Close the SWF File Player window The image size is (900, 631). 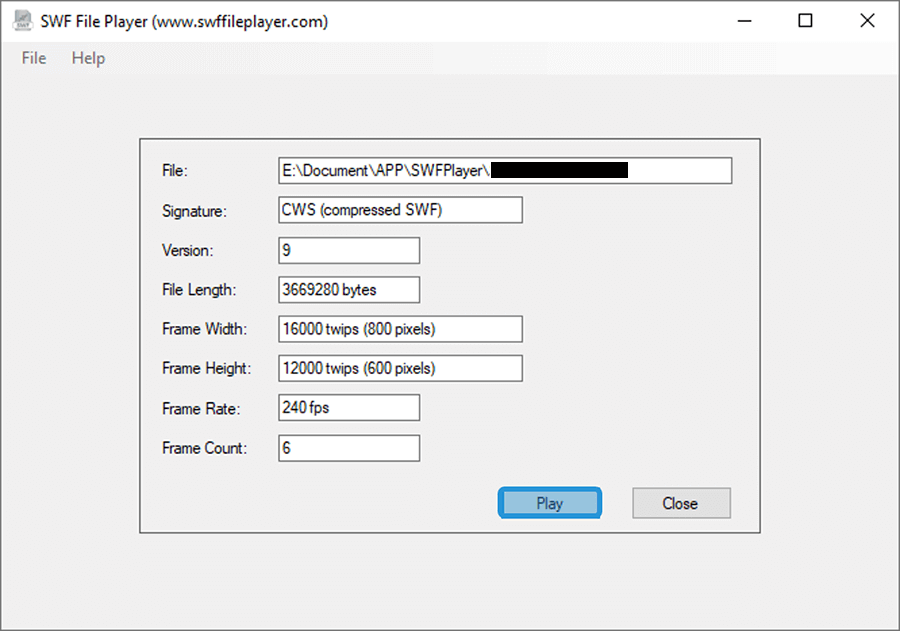[867, 21]
